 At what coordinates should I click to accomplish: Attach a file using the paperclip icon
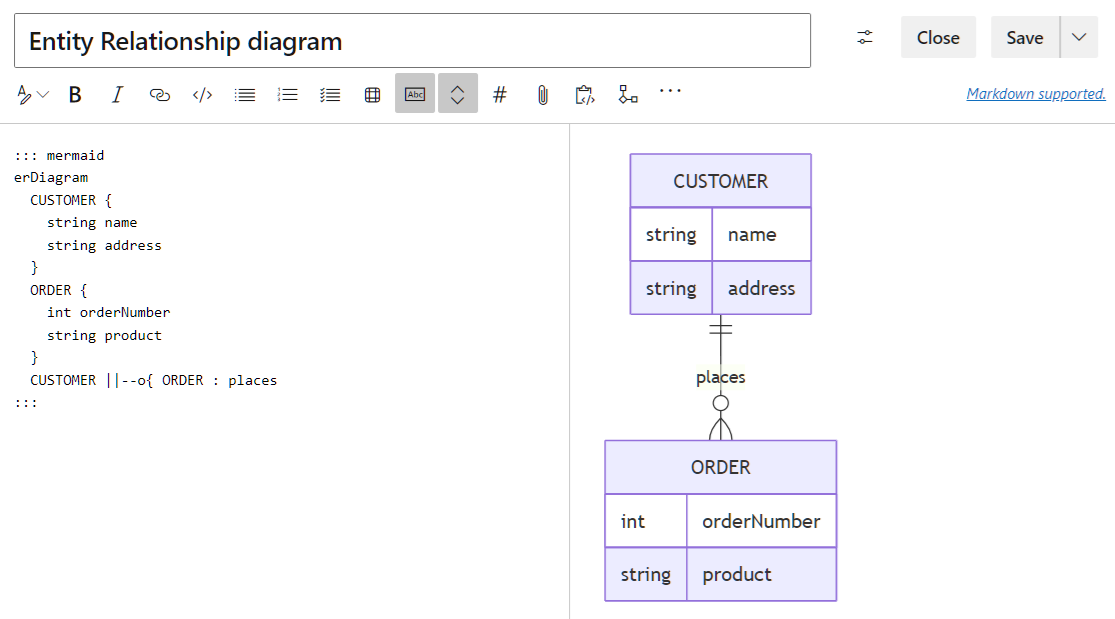click(x=542, y=93)
